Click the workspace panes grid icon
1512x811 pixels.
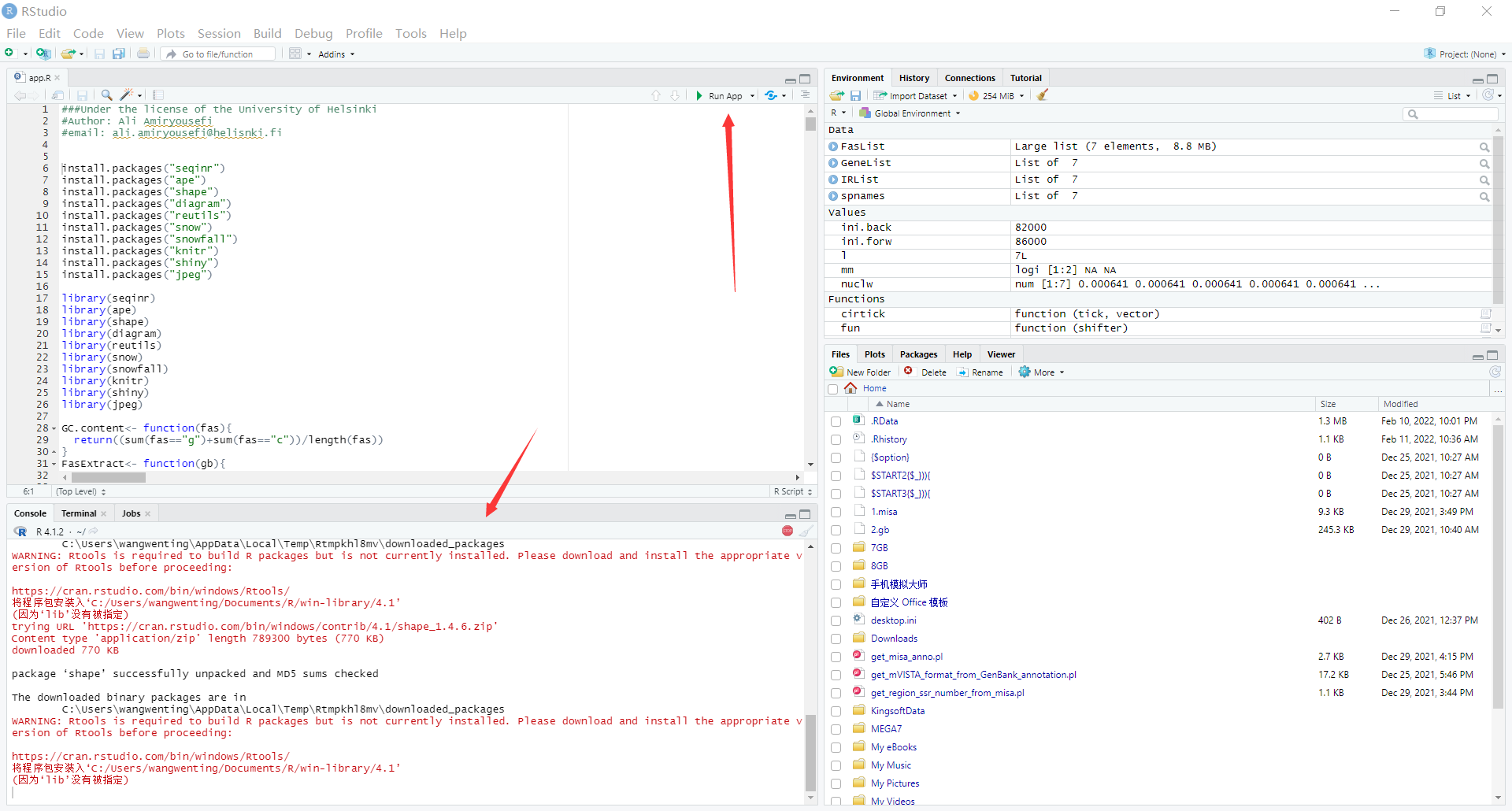coord(295,54)
